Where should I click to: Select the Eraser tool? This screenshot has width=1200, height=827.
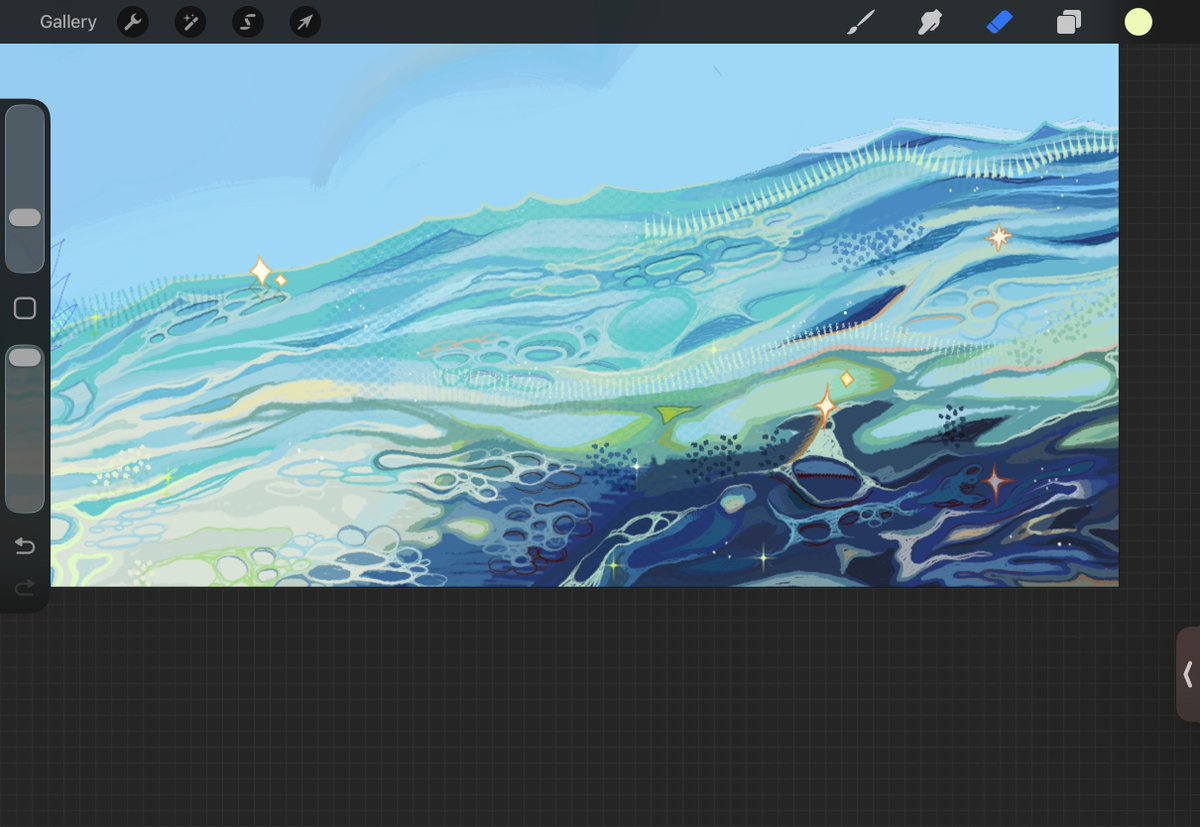[x=1000, y=22]
